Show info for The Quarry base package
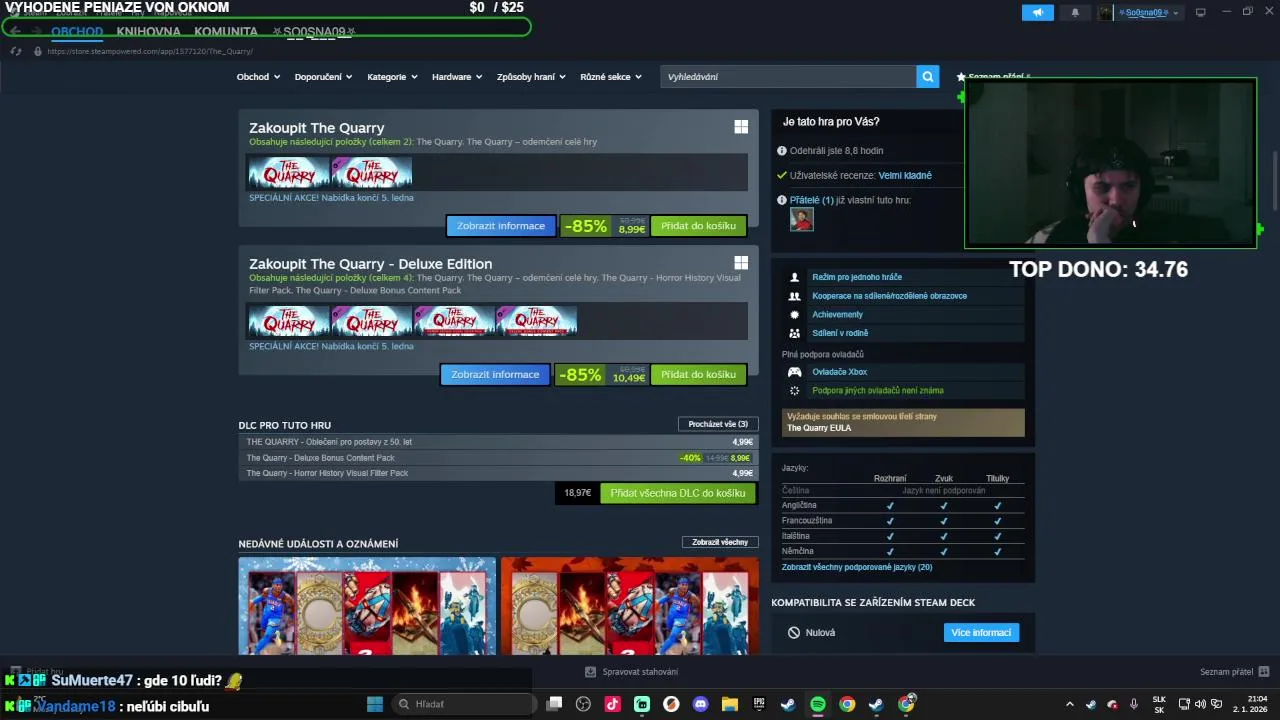 pos(501,226)
